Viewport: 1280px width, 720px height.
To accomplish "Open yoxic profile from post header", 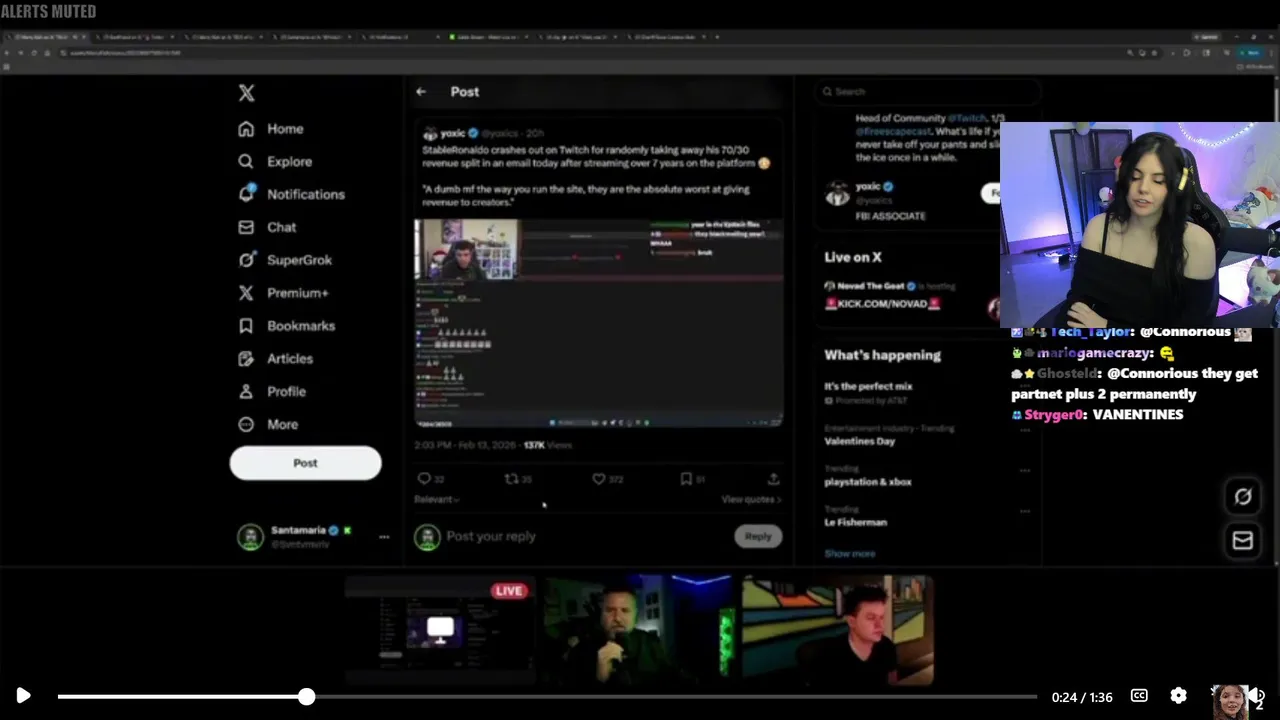I will [453, 133].
